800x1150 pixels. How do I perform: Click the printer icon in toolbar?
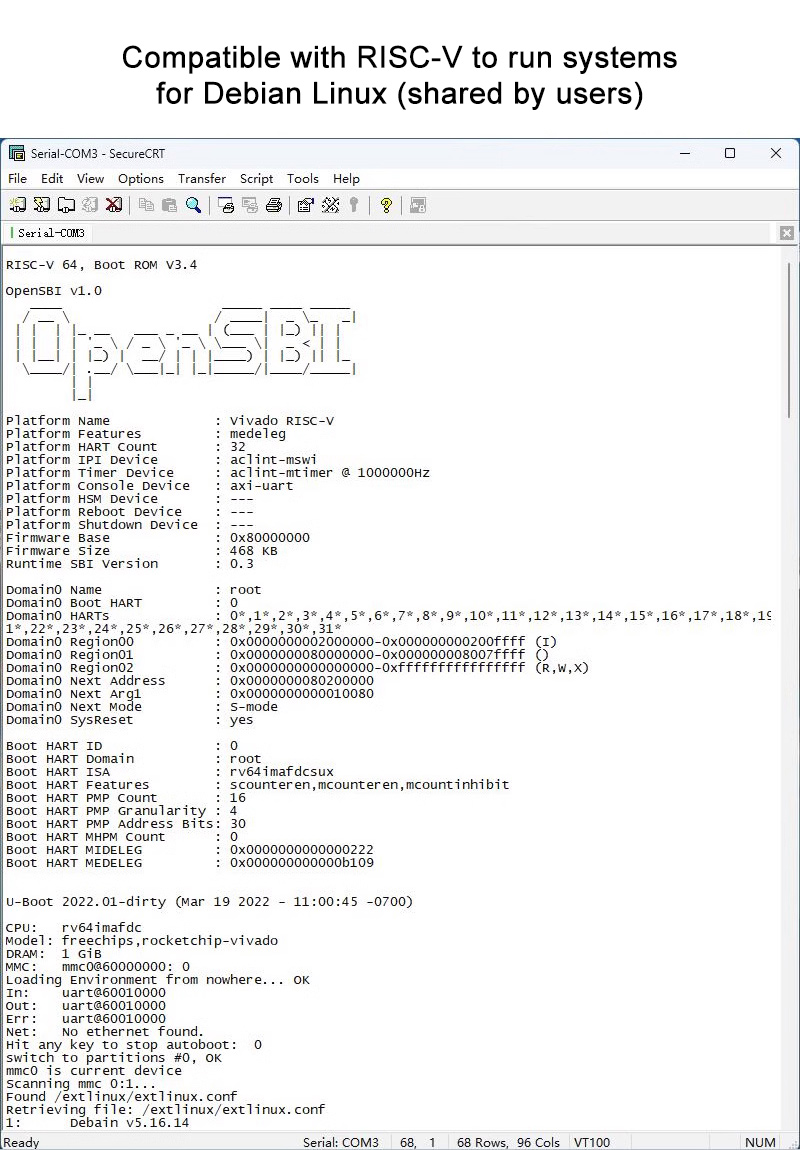pos(273,205)
